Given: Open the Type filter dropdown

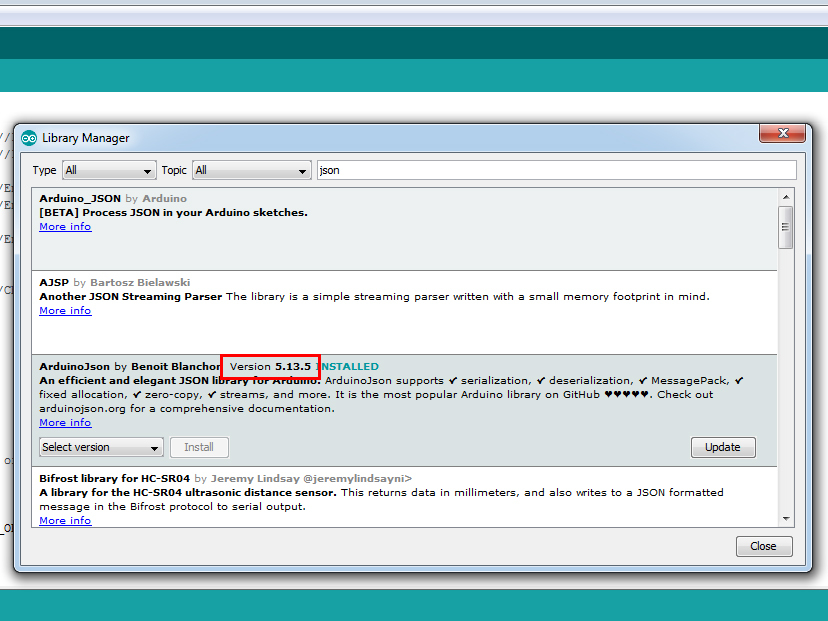Looking at the screenshot, I should [109, 171].
